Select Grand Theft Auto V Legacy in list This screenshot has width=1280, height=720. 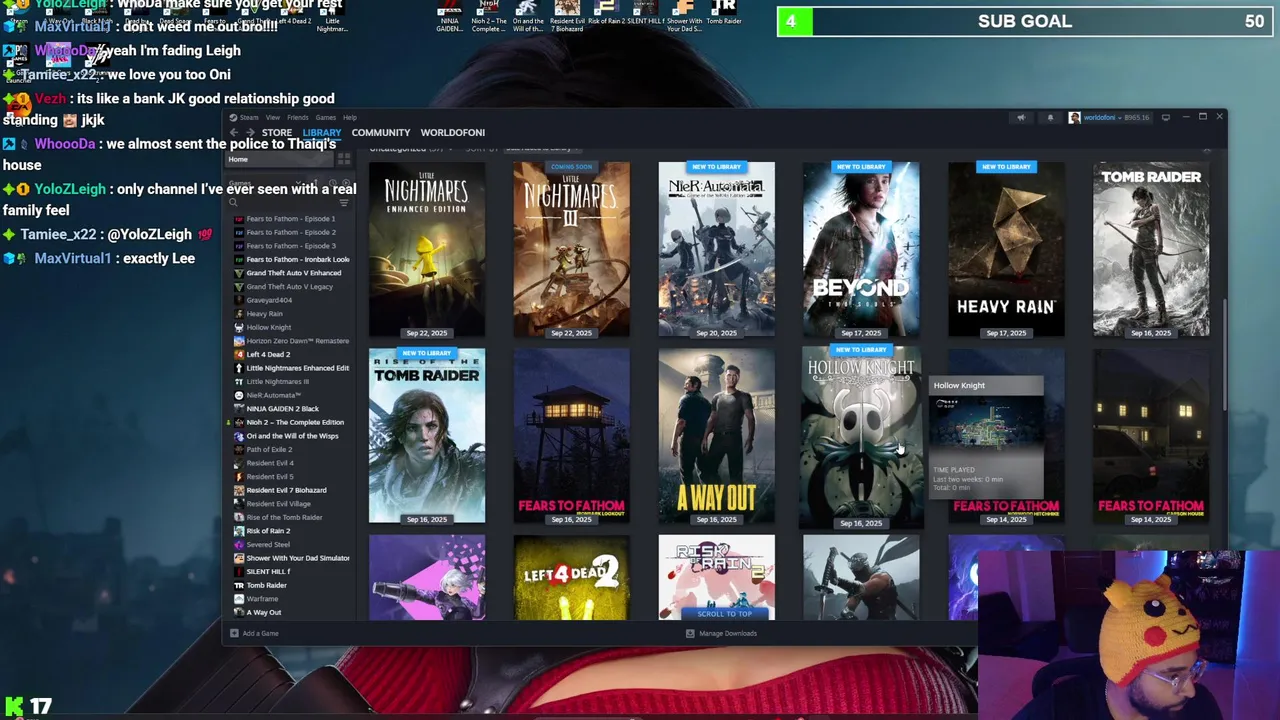tap(290, 286)
